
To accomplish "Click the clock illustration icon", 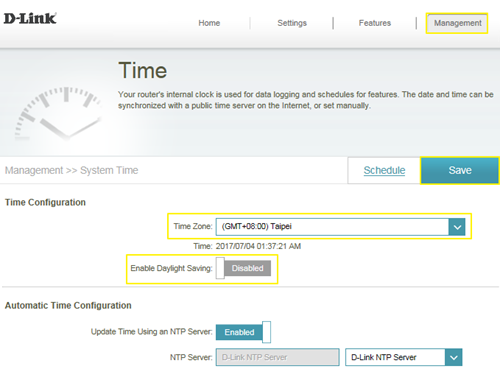I will click(x=58, y=113).
